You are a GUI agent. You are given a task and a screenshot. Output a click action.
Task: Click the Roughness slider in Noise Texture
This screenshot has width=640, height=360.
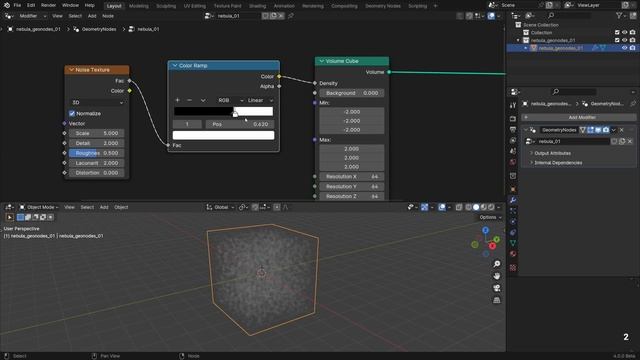pos(97,153)
